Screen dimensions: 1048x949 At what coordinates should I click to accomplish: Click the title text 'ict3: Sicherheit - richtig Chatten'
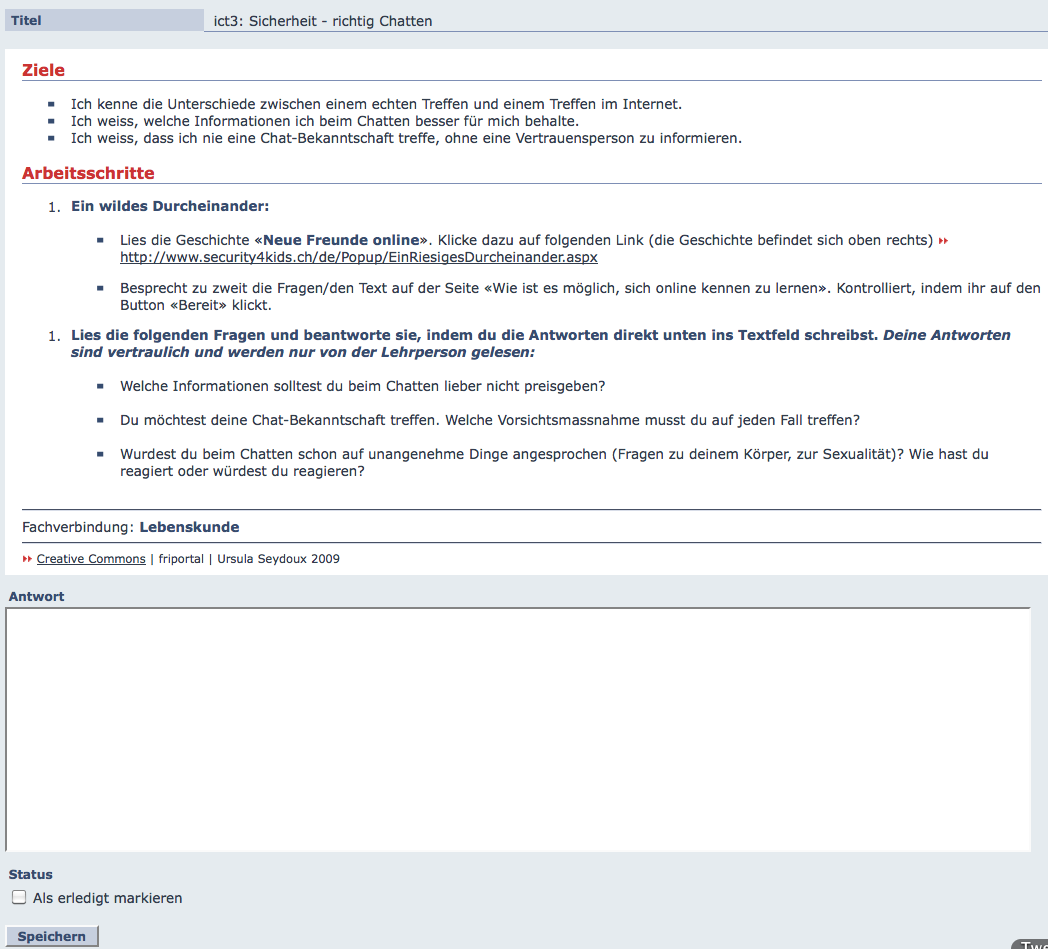pos(323,21)
